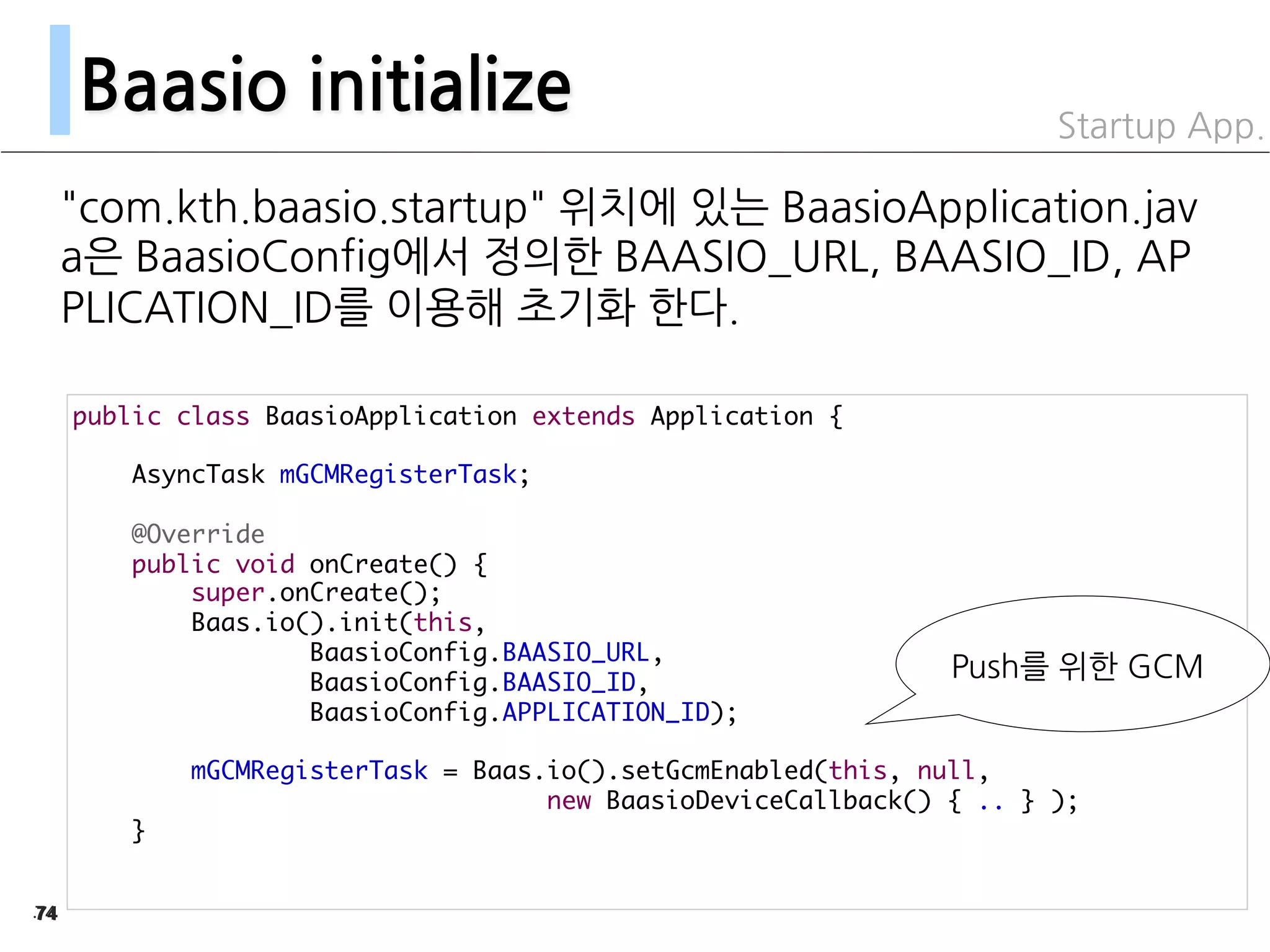Click 'BAASIO_URL' constant in code

click(575, 653)
